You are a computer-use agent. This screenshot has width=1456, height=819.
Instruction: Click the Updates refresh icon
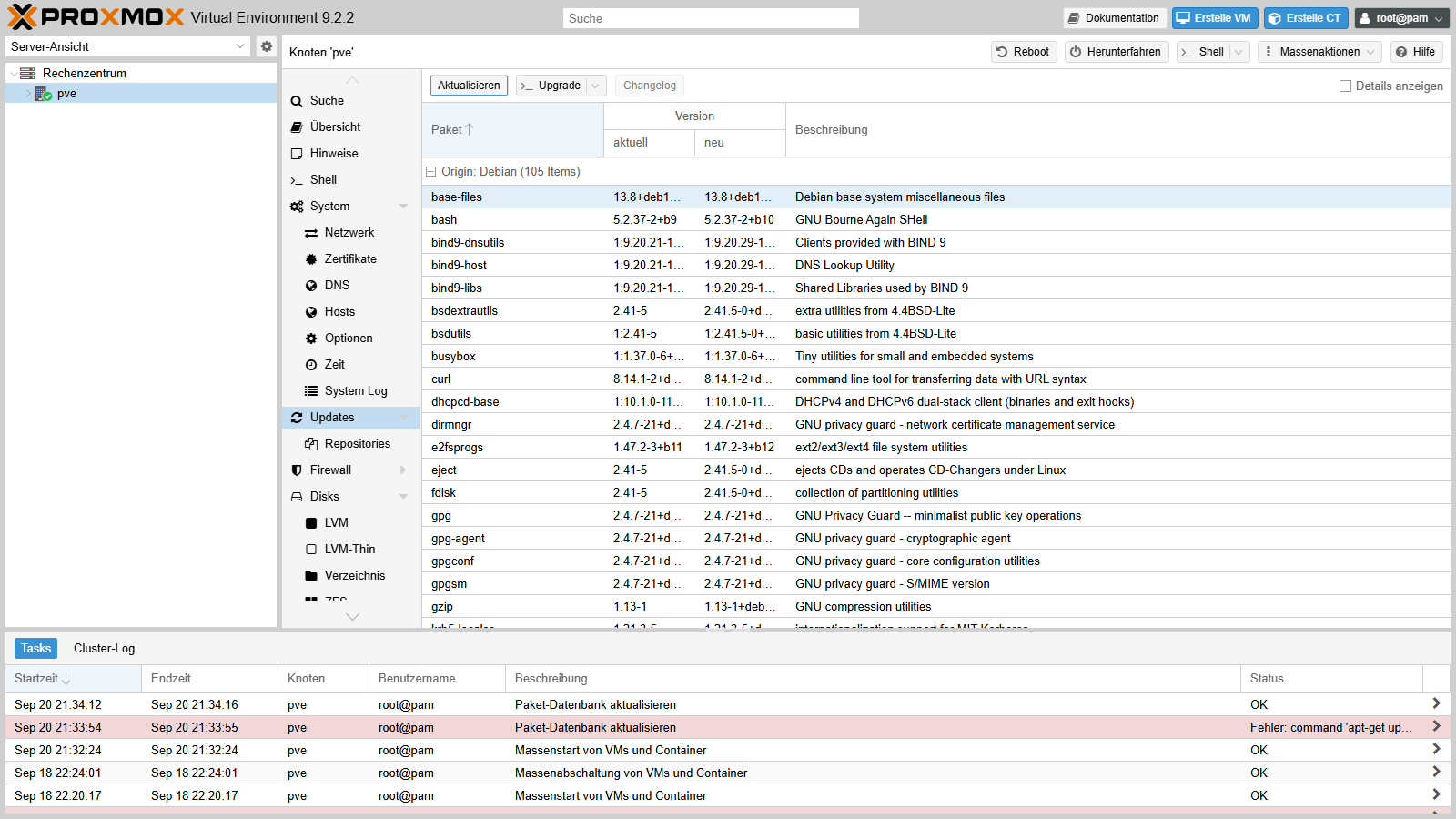(x=297, y=418)
